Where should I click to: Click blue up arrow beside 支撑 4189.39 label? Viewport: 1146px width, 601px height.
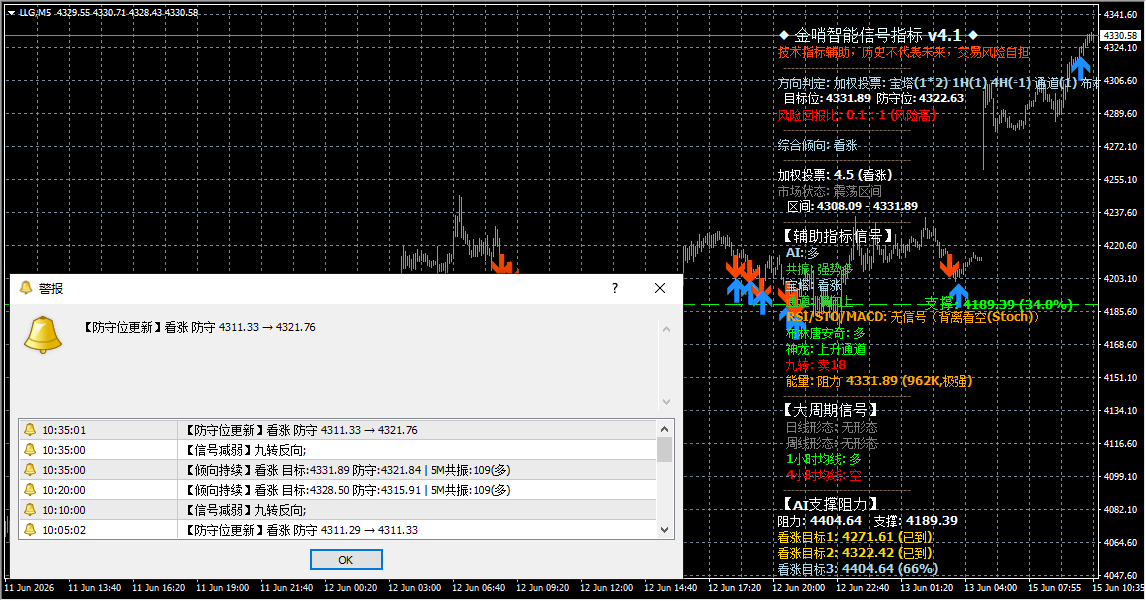tap(958, 296)
